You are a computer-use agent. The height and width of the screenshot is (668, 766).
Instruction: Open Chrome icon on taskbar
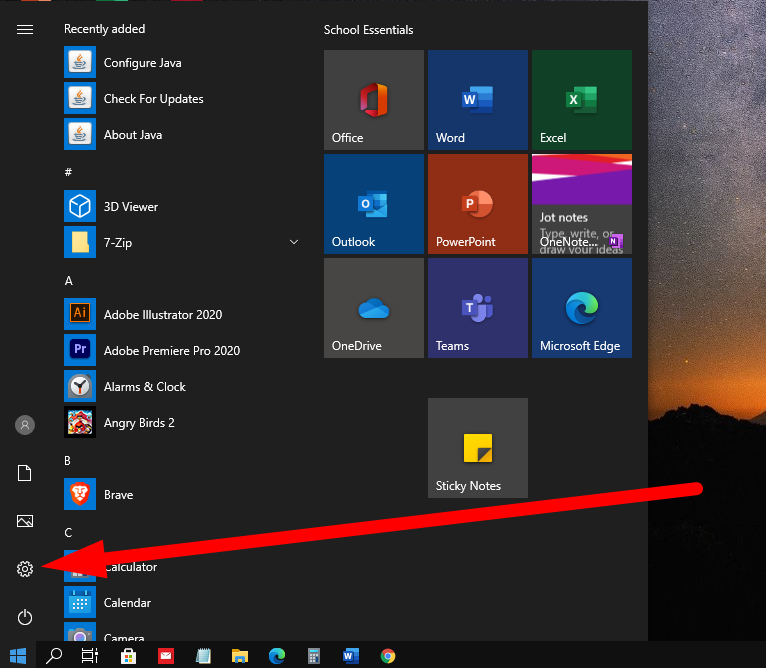pyautogui.click(x=388, y=656)
